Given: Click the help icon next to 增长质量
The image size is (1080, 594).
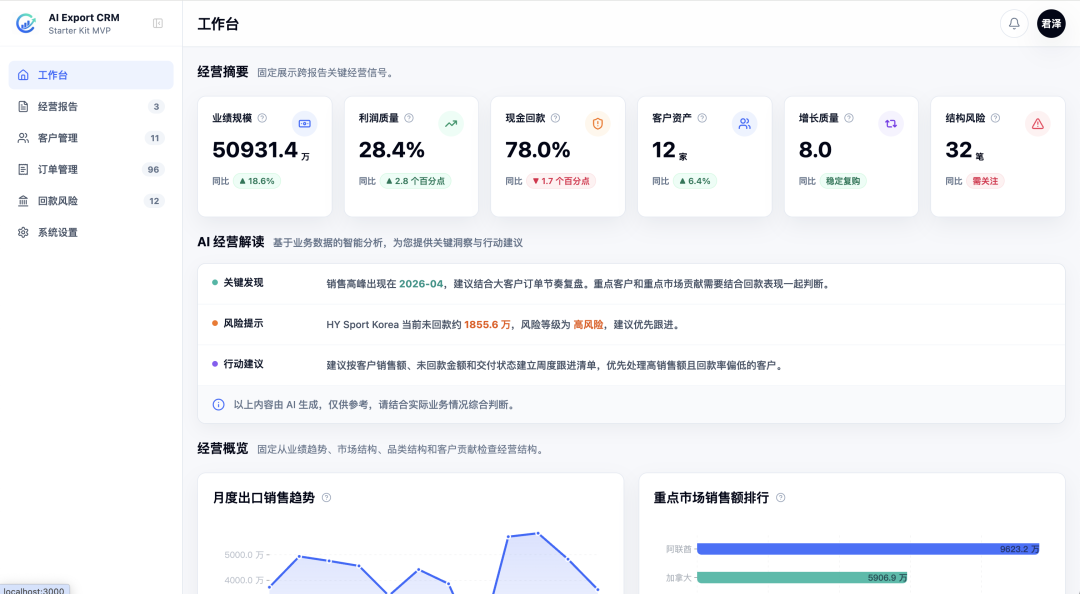Looking at the screenshot, I should tap(849, 118).
